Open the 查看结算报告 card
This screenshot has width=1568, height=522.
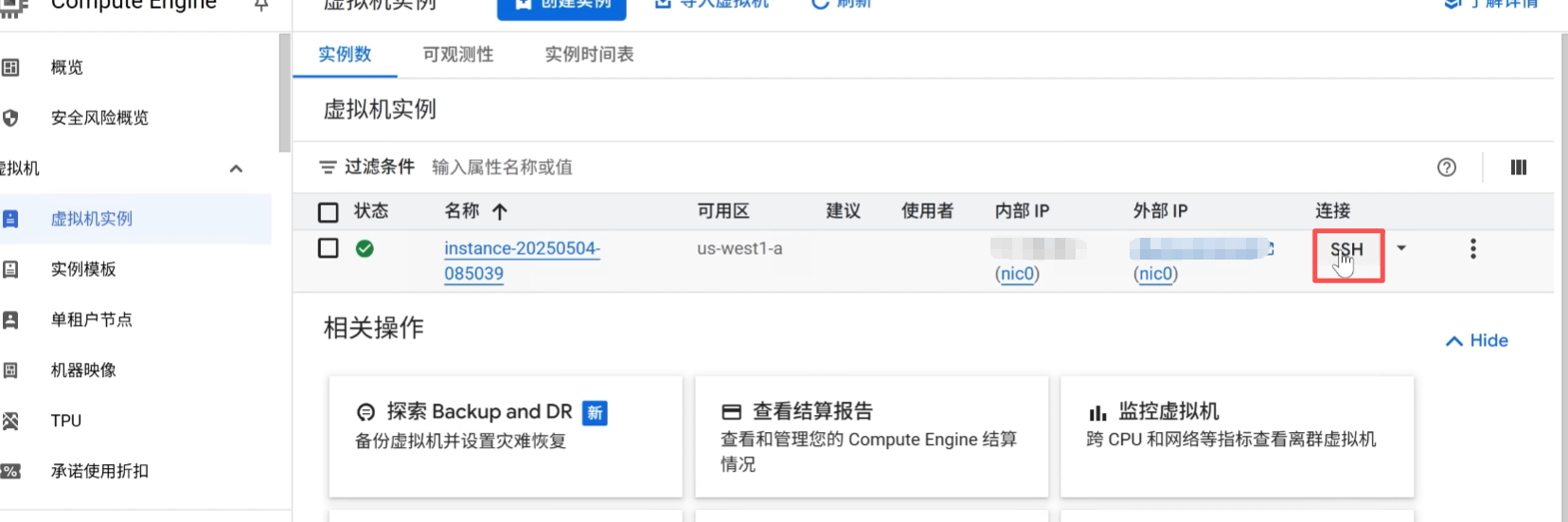(871, 437)
